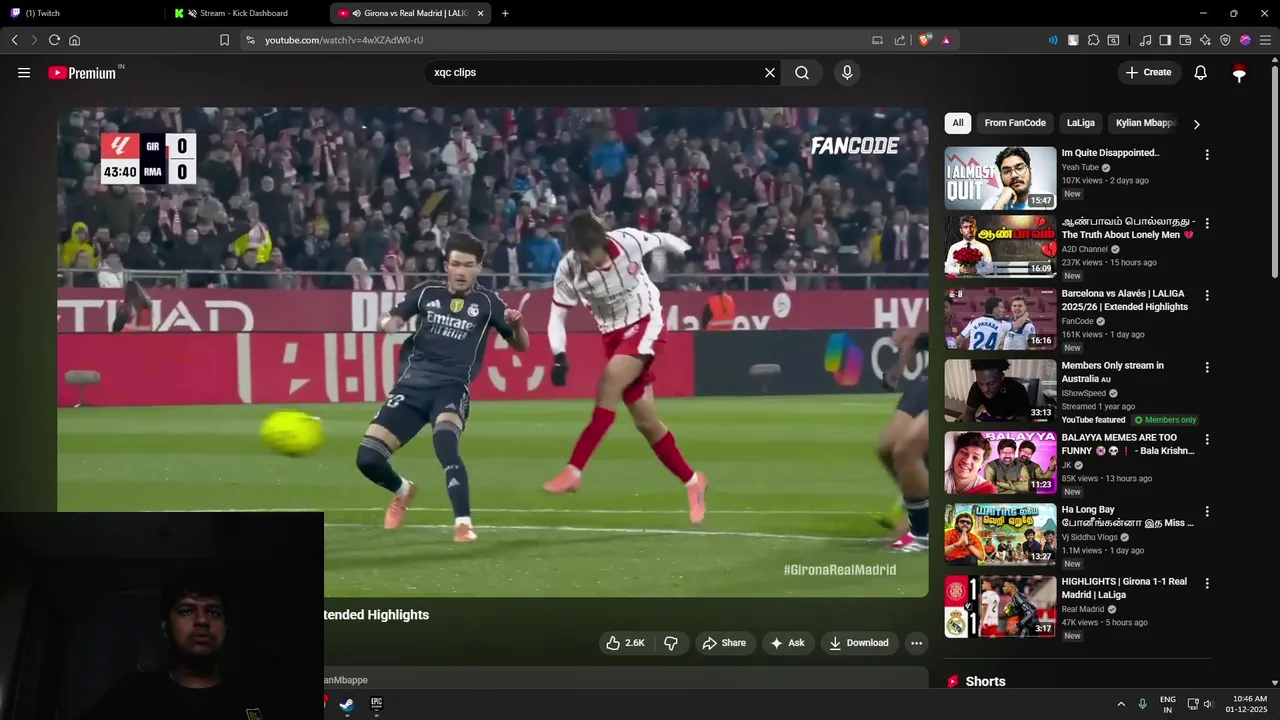
Task: Open the YouTube hamburger guide menu
Action: coord(24,73)
